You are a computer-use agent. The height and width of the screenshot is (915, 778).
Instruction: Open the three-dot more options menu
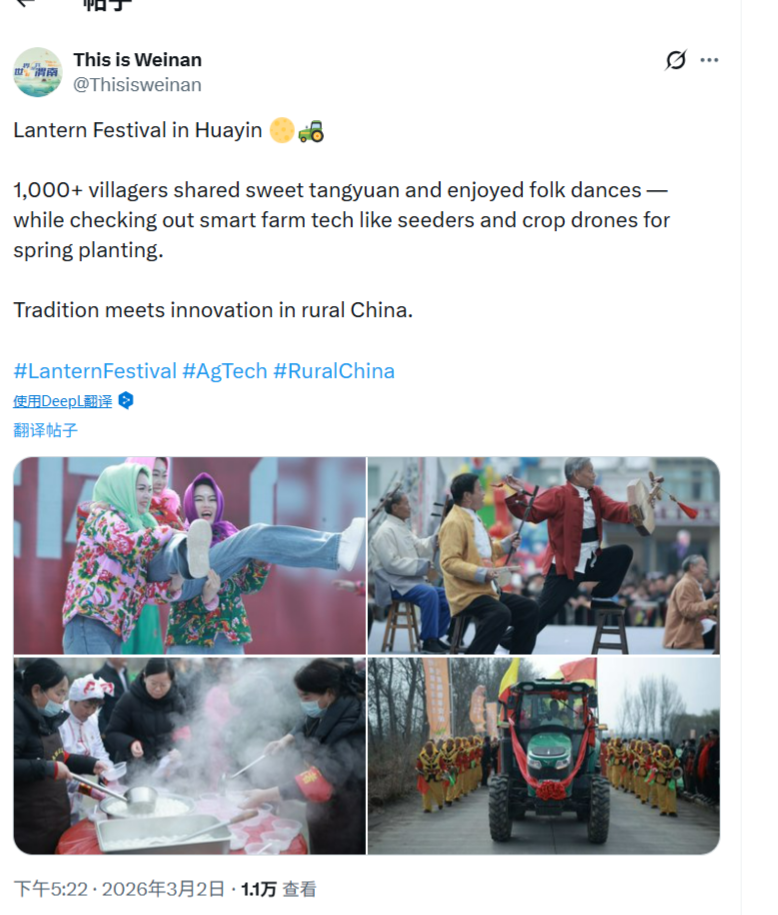tap(709, 60)
